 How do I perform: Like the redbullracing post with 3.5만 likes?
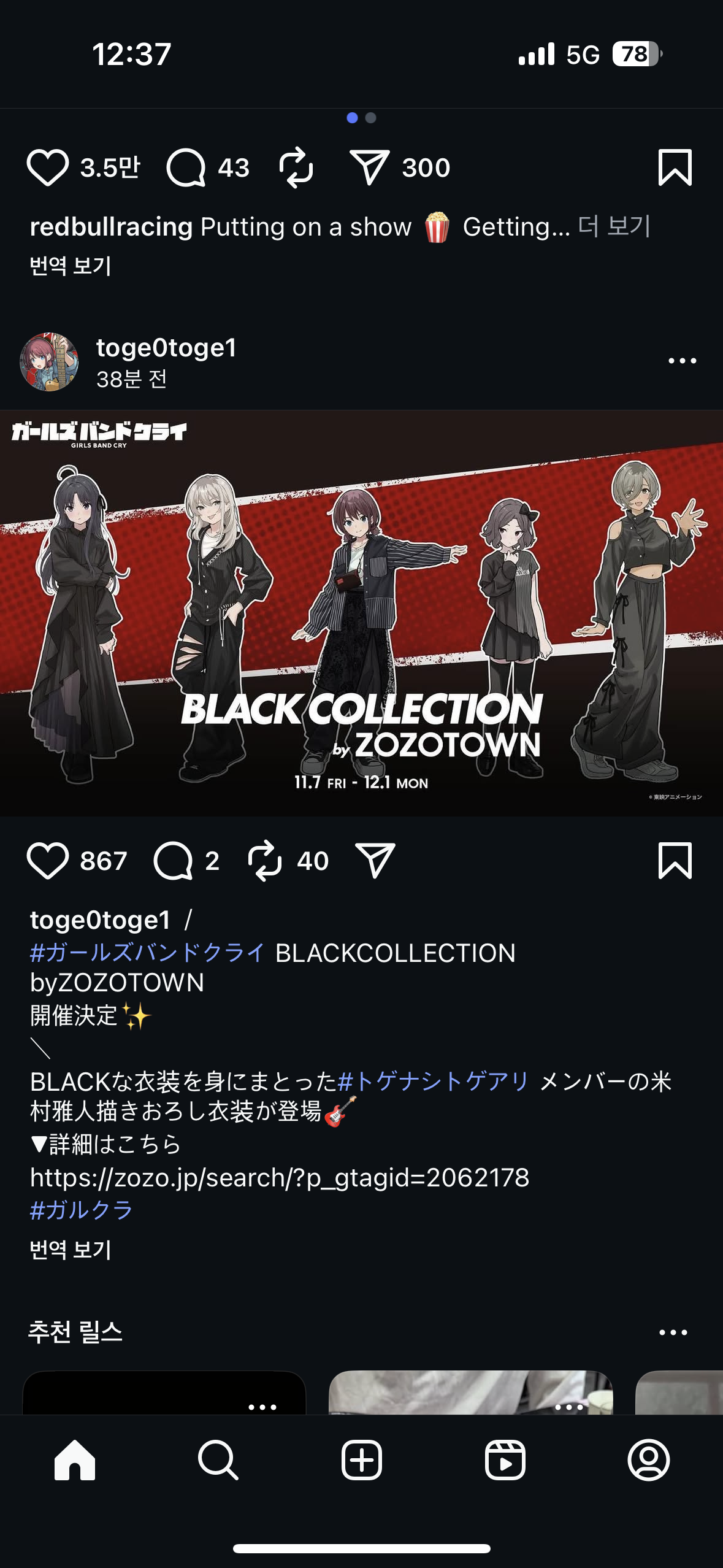(47, 167)
